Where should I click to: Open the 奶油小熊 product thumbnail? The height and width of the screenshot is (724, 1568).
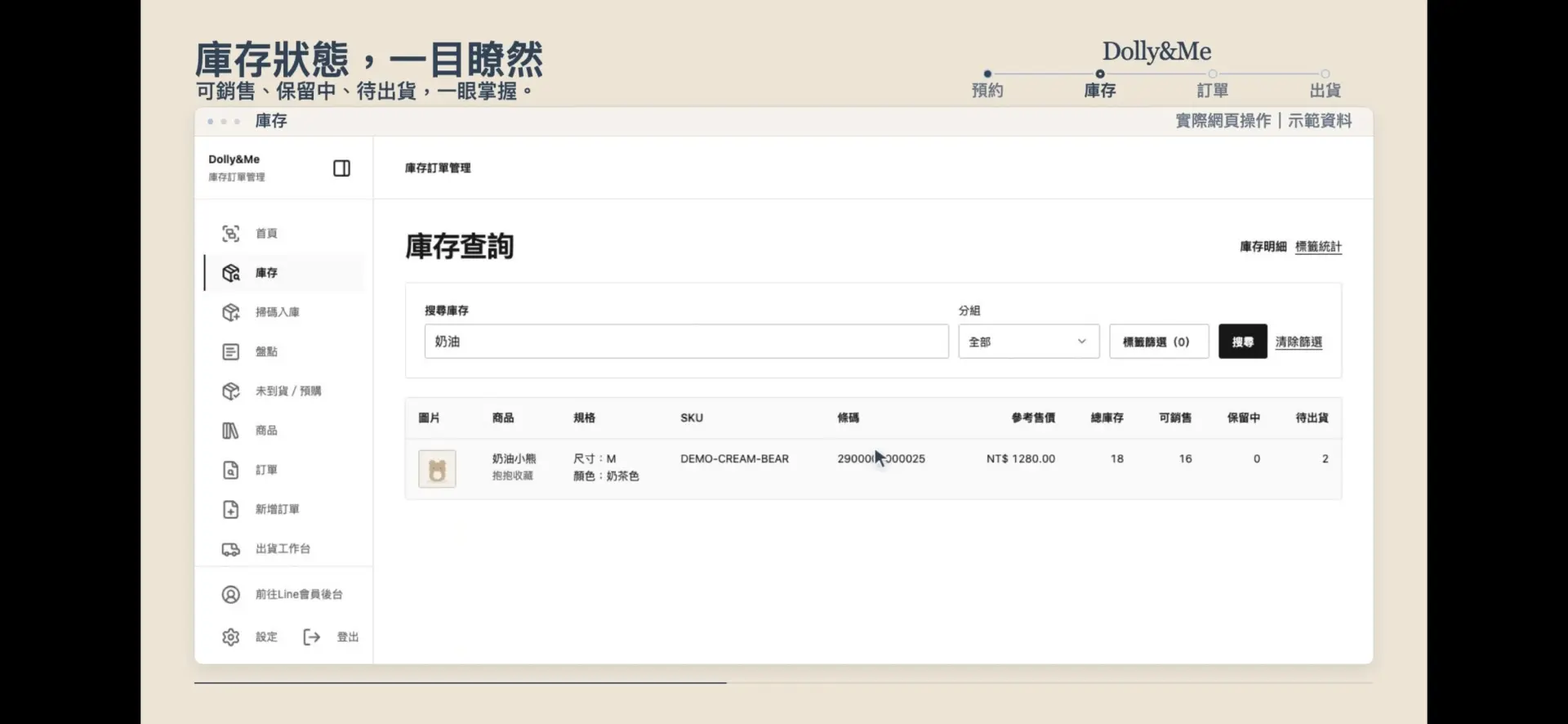437,469
